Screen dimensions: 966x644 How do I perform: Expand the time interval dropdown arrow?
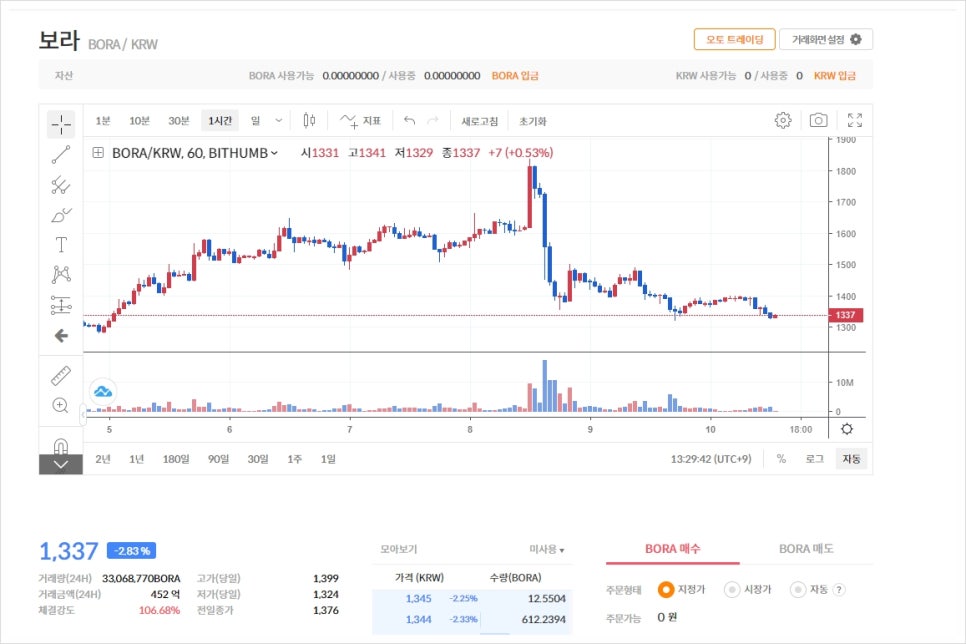coord(278,121)
